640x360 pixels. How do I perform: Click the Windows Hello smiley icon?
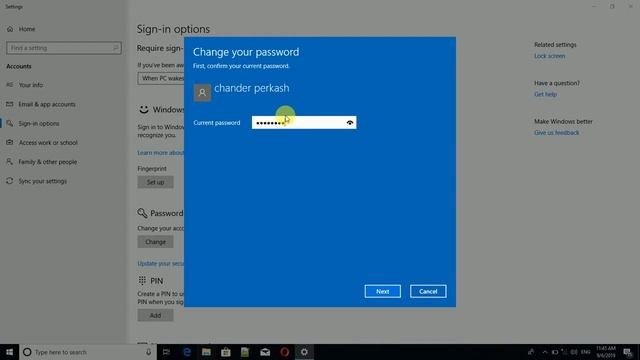pos(144,109)
